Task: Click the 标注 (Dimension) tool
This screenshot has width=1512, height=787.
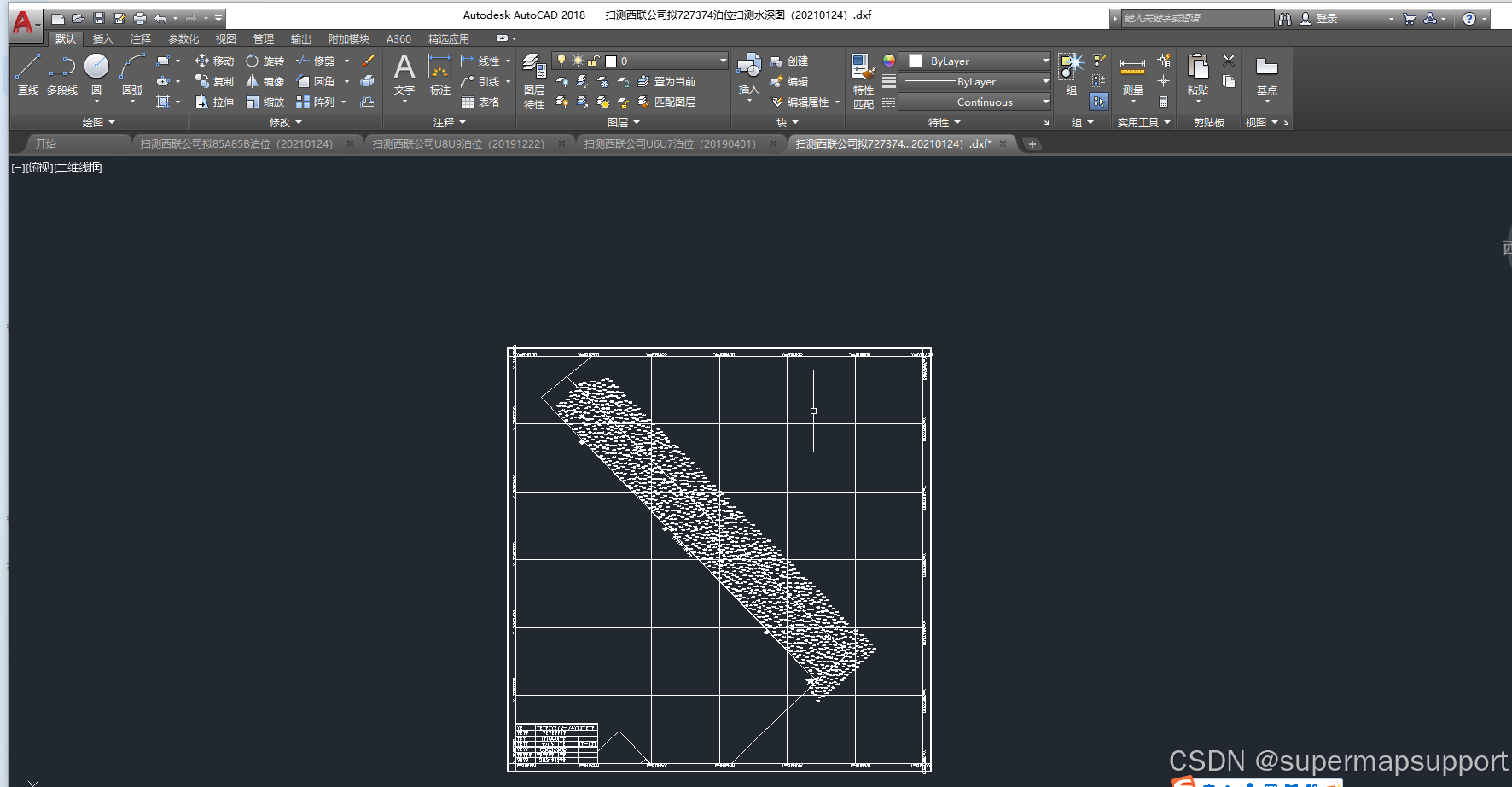Action: coord(439,73)
